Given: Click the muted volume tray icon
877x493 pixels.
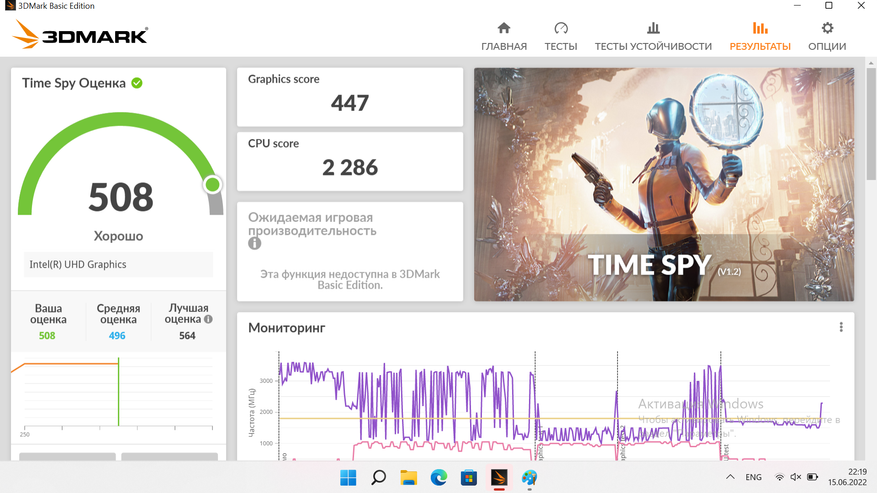Looking at the screenshot, I should 795,477.
